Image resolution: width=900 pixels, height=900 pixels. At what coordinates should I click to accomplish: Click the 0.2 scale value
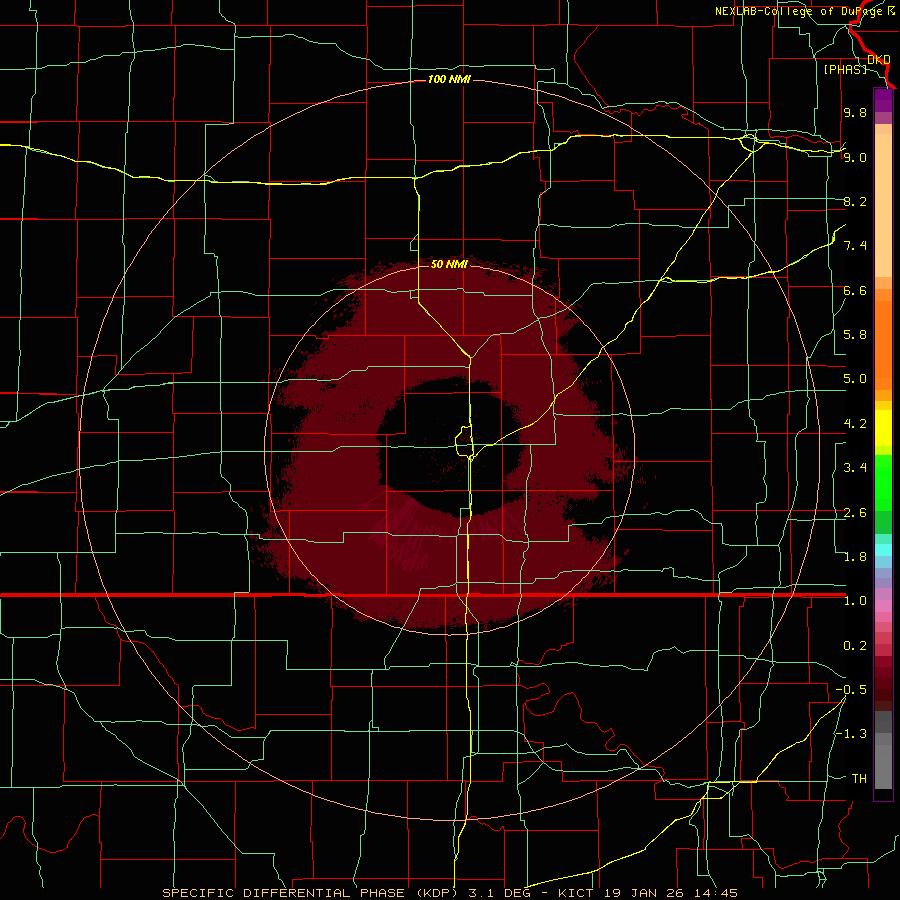click(855, 646)
